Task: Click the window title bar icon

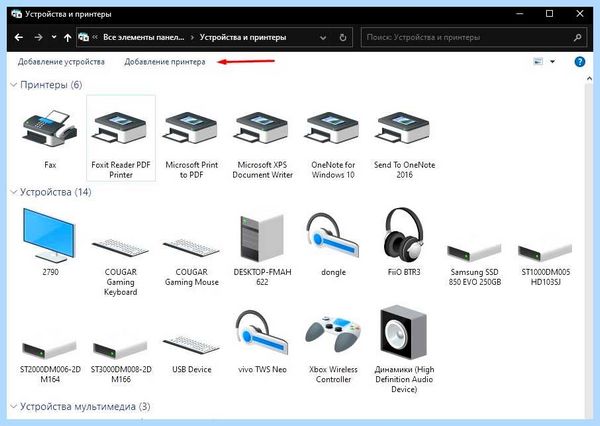Action: tap(16, 14)
